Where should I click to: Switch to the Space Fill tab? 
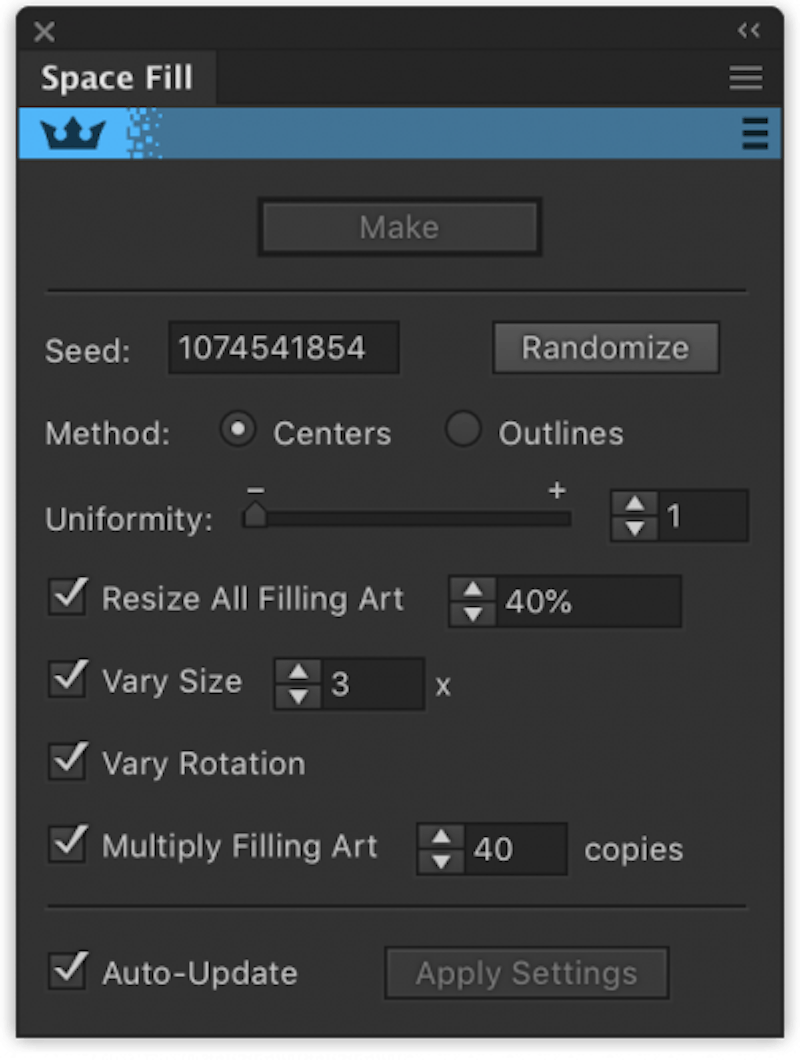(117, 79)
